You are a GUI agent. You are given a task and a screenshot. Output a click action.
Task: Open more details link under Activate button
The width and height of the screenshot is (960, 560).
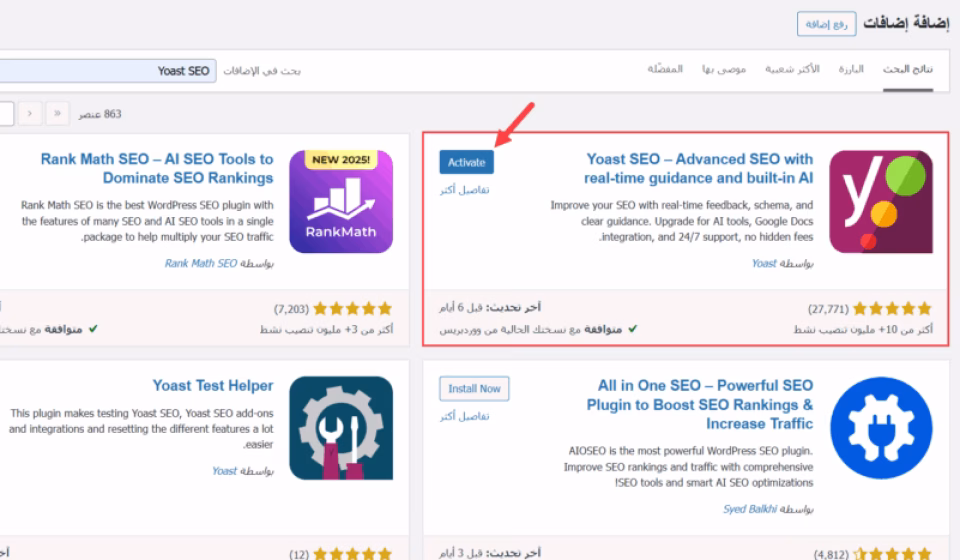(x=465, y=189)
